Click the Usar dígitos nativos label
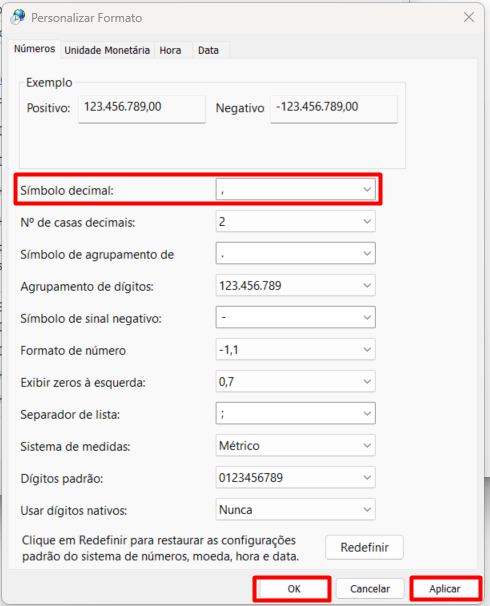490x606 pixels. click(x=73, y=511)
